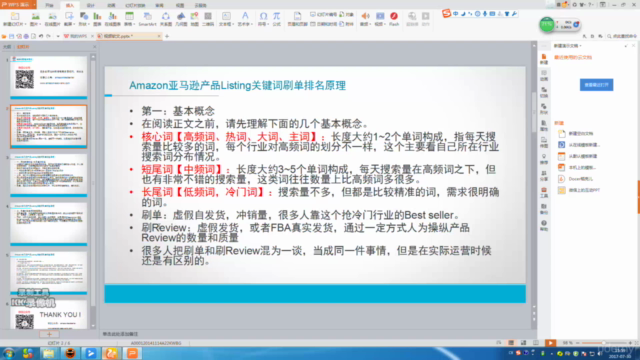Open header and footer settings

(x=297, y=19)
